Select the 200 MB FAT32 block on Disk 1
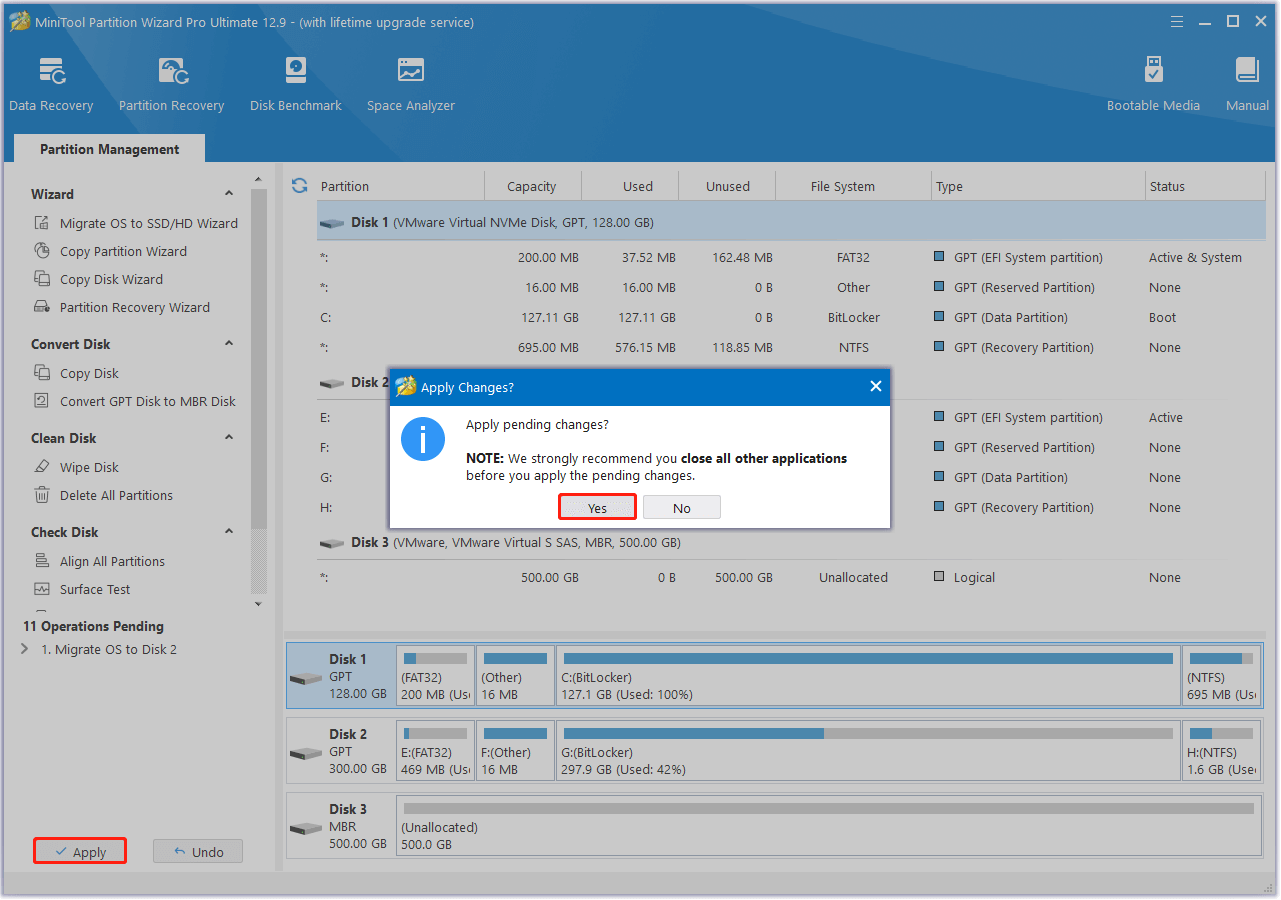 (436, 675)
